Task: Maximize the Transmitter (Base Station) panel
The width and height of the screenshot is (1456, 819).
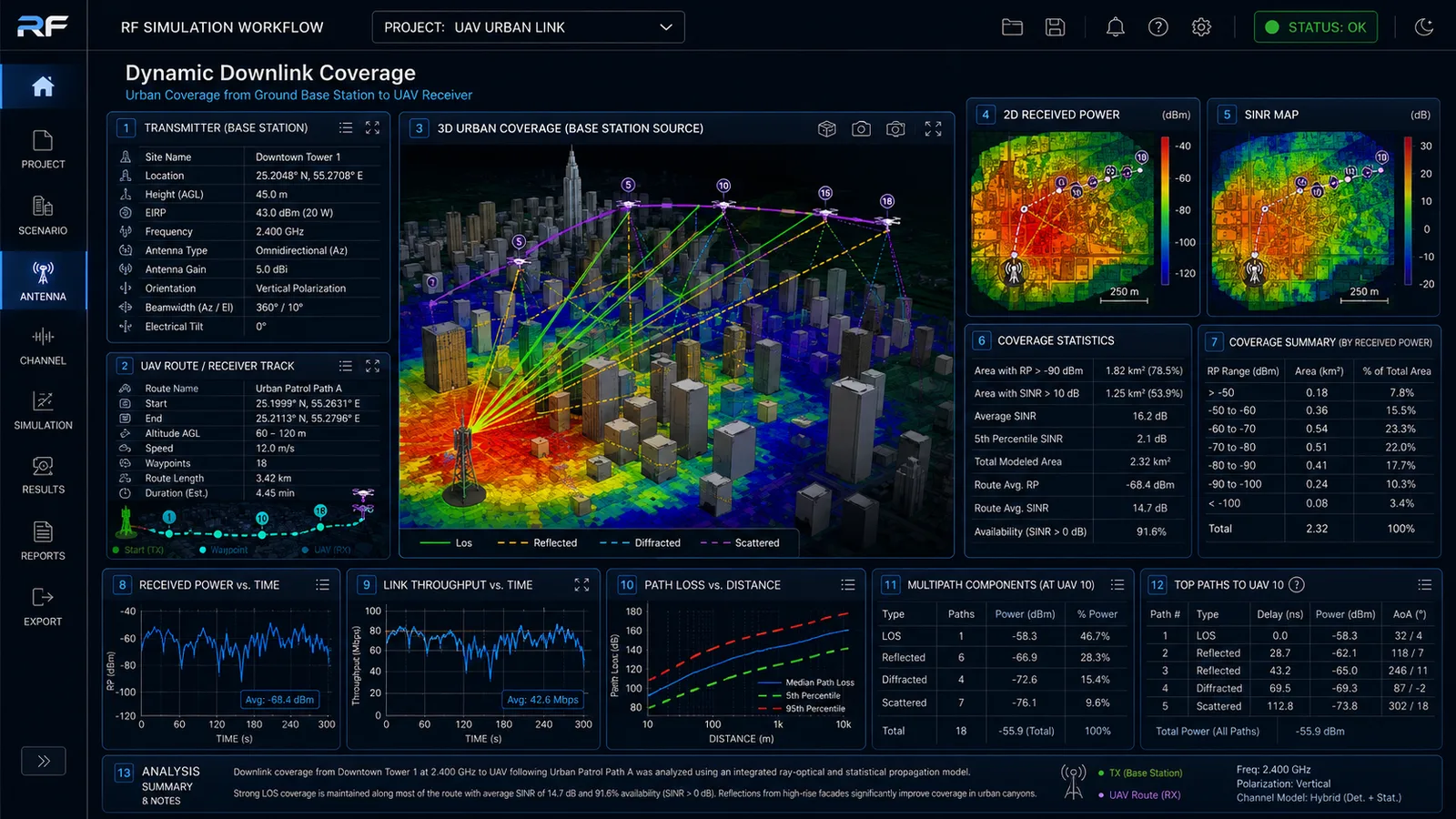Action: [372, 128]
